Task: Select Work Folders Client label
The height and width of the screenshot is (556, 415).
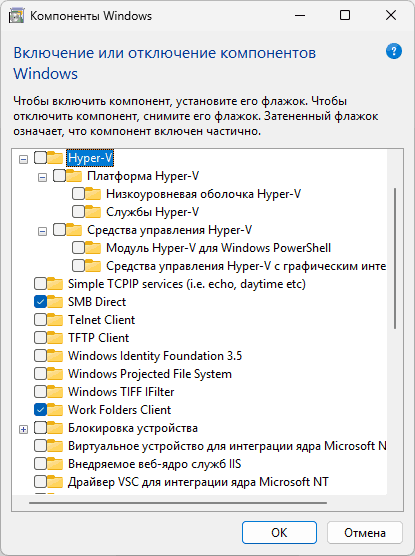Action: pos(120,410)
